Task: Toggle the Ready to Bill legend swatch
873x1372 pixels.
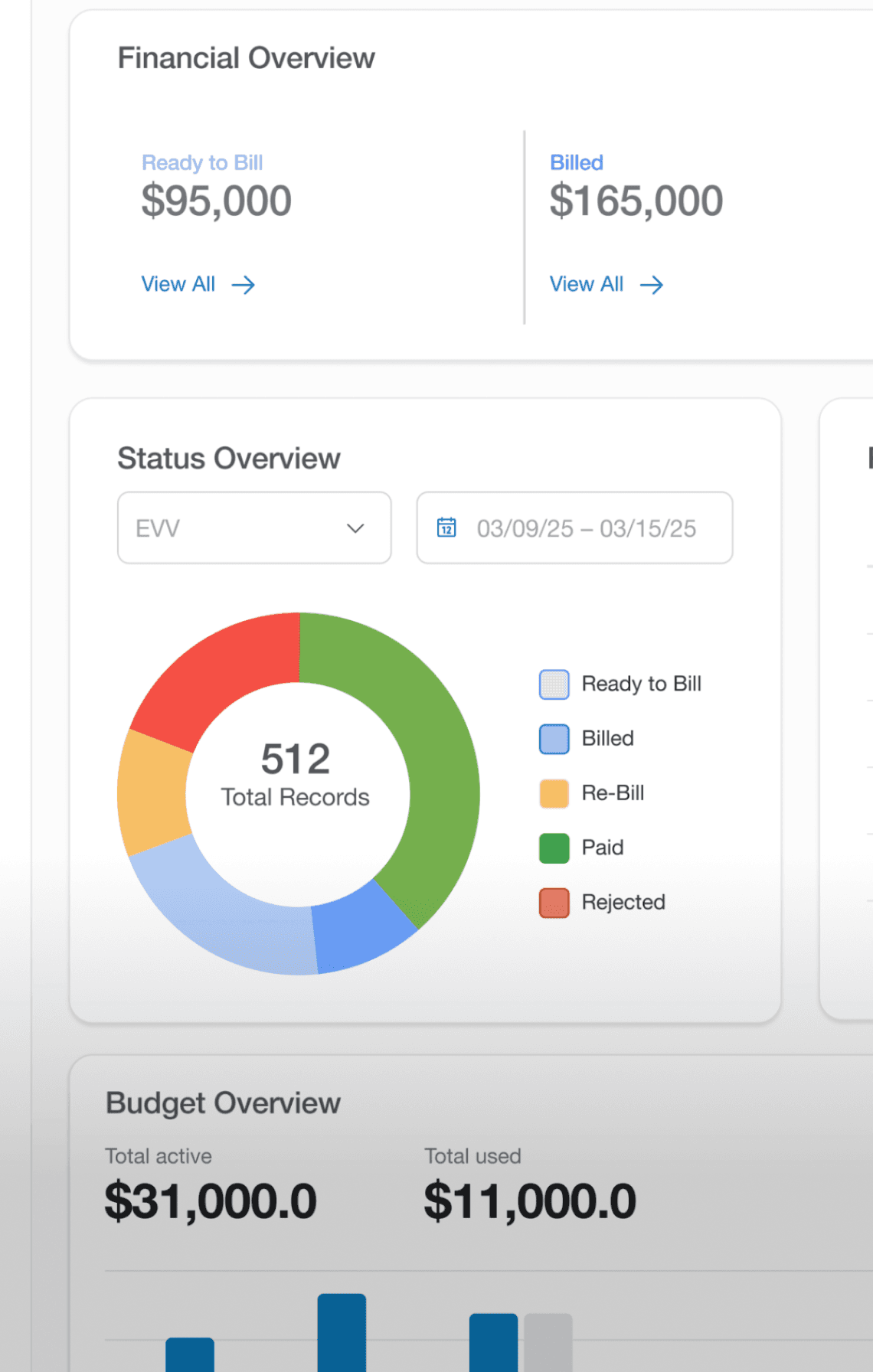Action: pyautogui.click(x=554, y=684)
